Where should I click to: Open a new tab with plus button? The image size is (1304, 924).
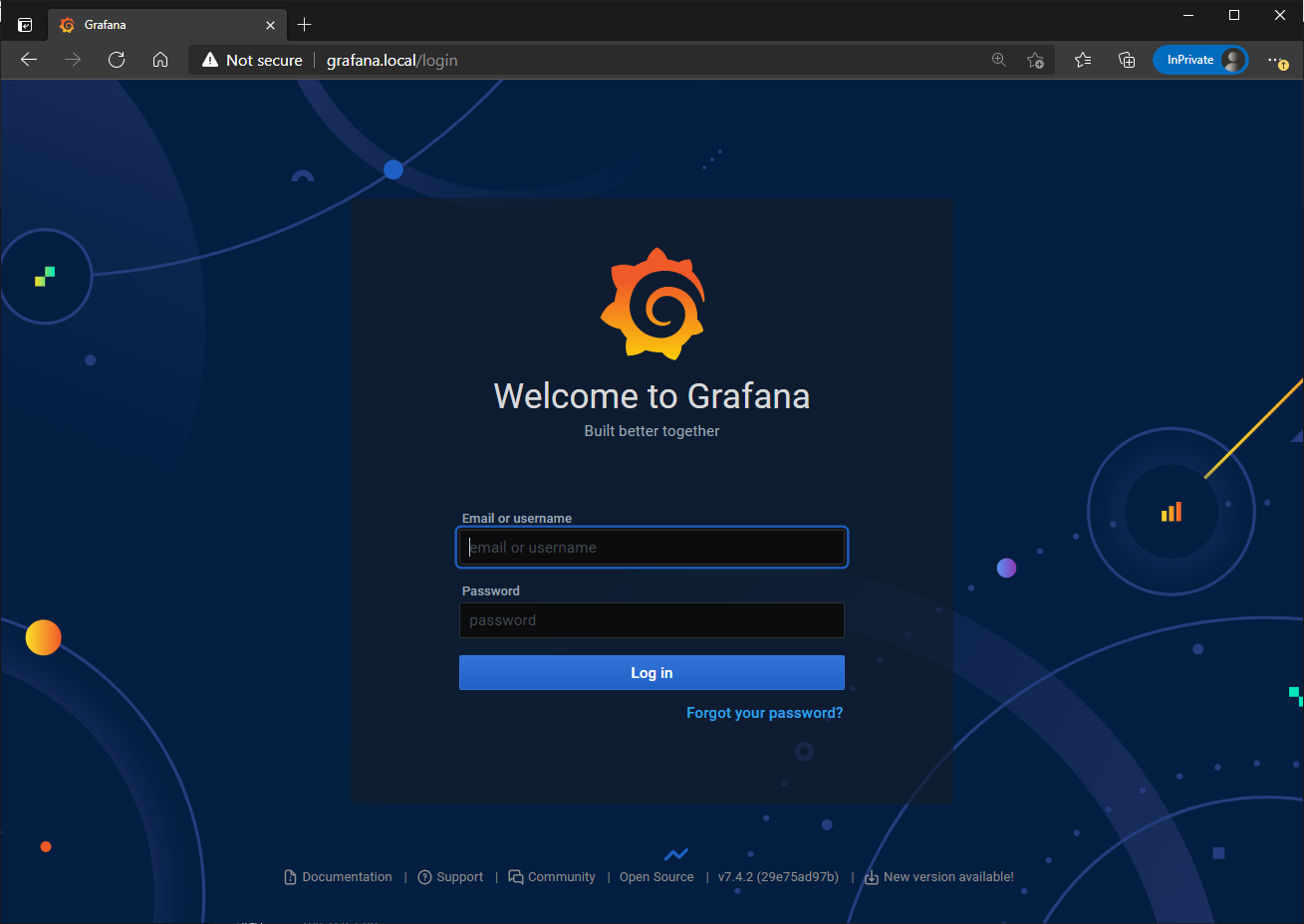[305, 25]
